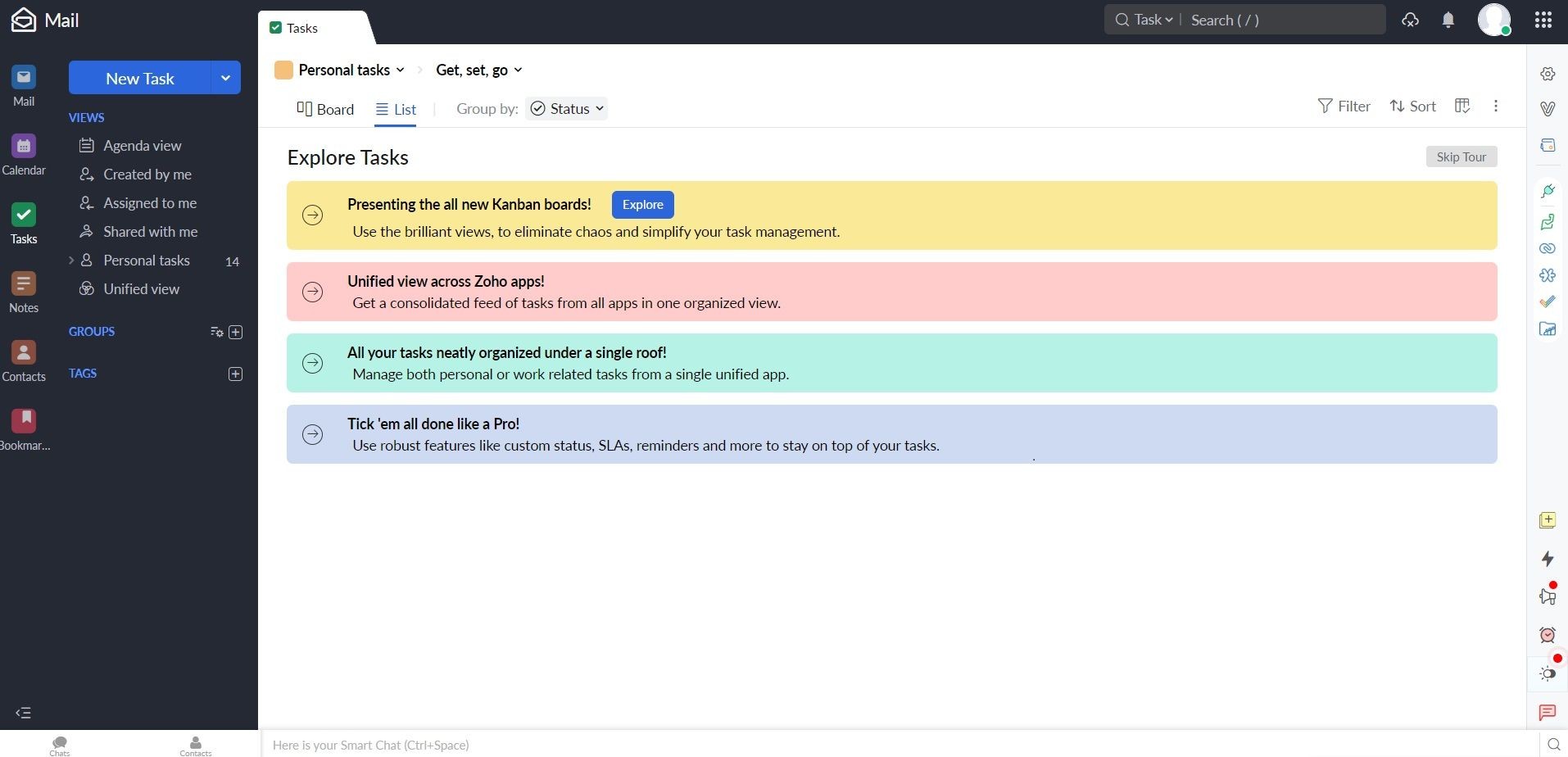This screenshot has height=757, width=1568.
Task: Open Assigned to me view
Action: point(149,202)
